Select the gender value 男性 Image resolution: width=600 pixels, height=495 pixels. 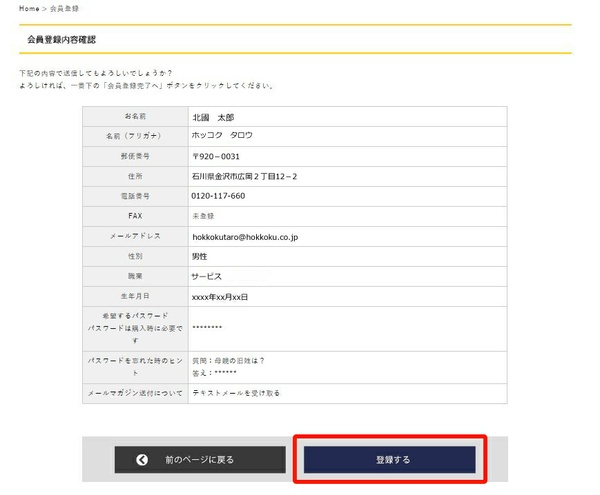(199, 257)
